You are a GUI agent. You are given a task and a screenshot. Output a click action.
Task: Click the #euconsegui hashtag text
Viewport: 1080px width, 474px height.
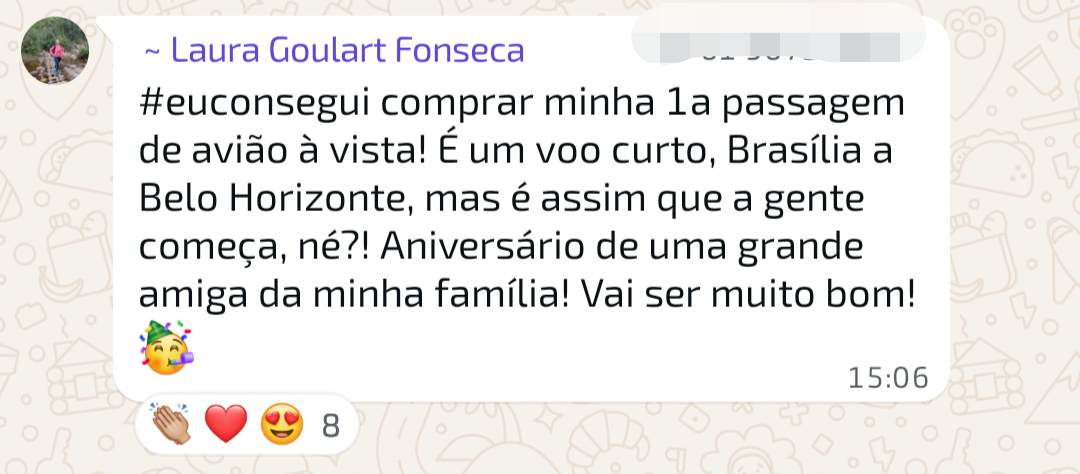pos(253,105)
